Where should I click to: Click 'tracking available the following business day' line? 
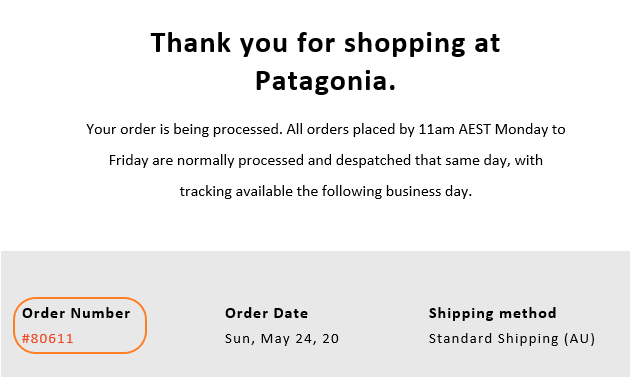coord(325,191)
